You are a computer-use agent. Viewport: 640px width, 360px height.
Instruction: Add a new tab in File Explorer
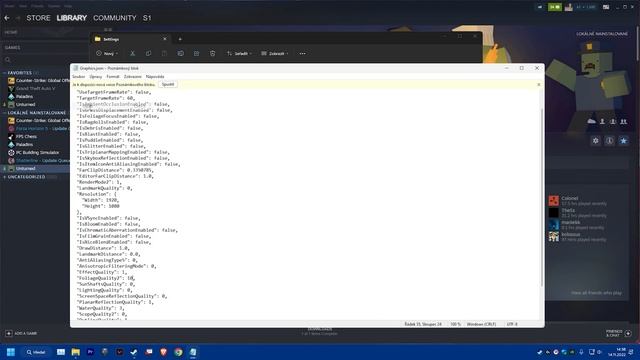point(180,39)
